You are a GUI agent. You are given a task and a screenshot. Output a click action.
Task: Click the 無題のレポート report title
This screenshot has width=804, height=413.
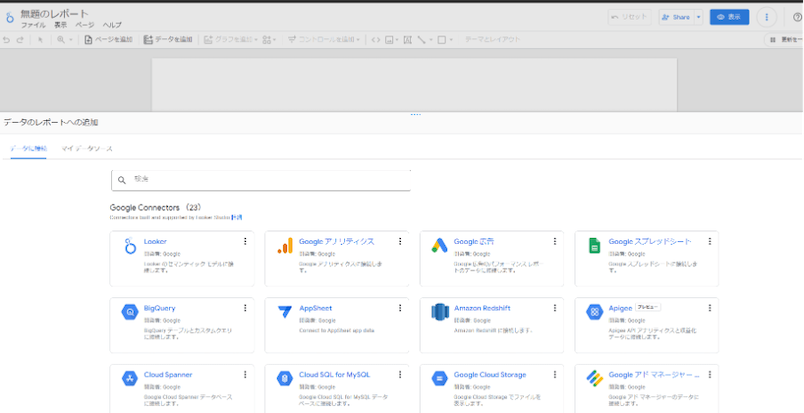(54, 14)
